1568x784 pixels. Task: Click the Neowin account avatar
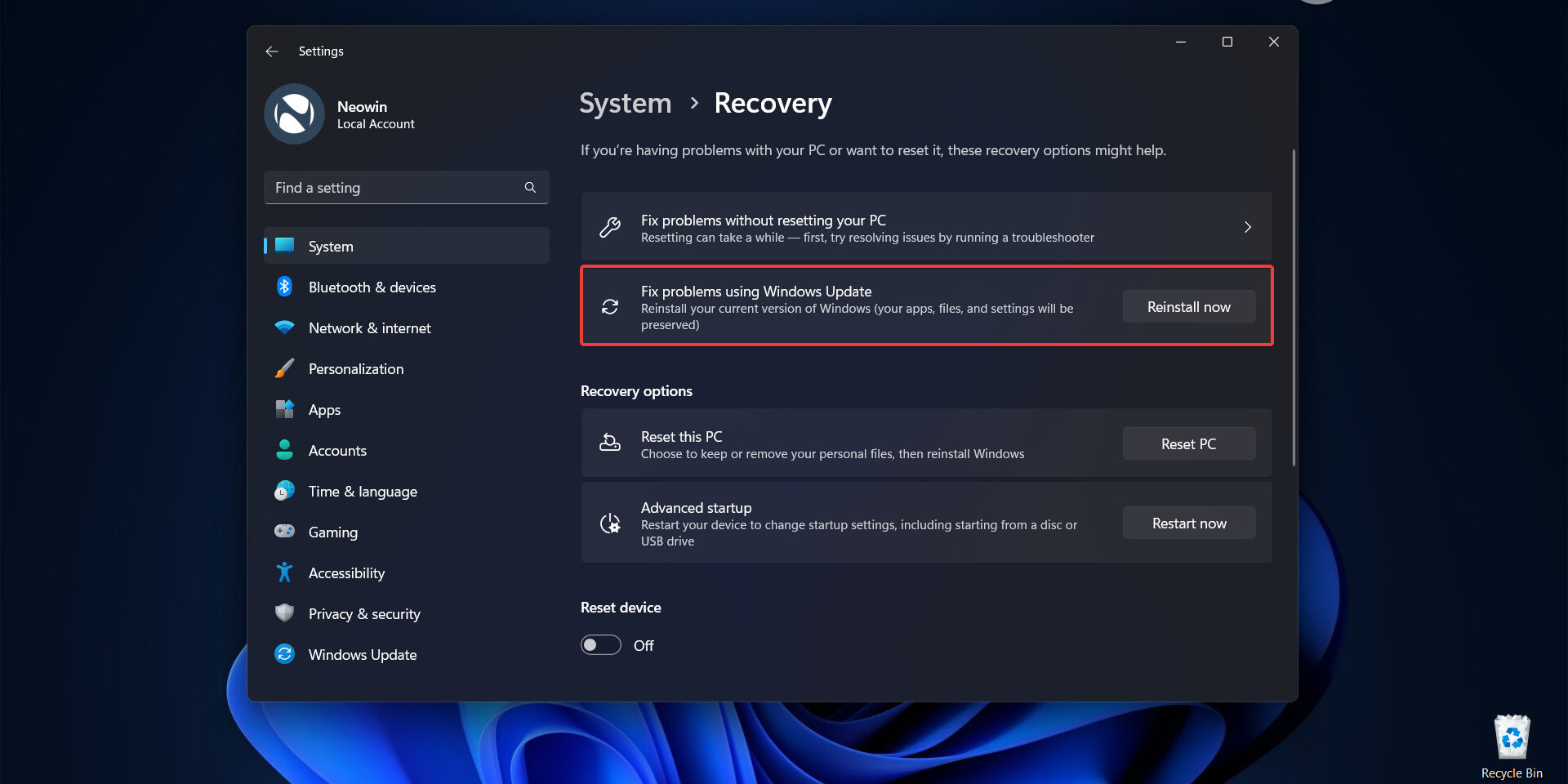pos(294,114)
